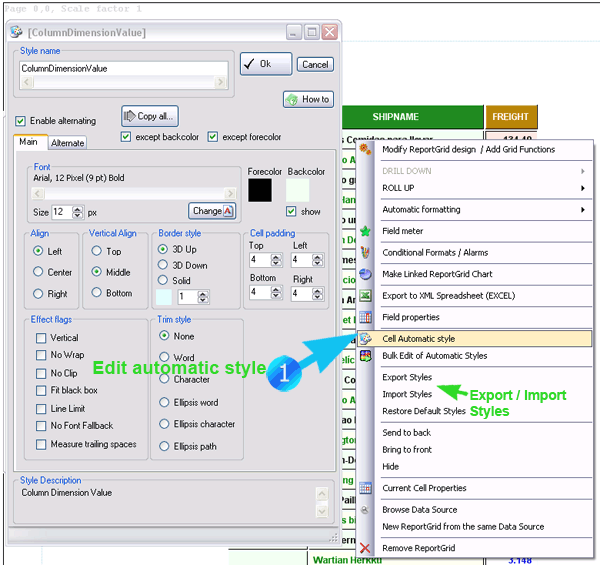Click the Style name text field
The width and height of the screenshot is (600, 565).
pyautogui.click(x=124, y=68)
